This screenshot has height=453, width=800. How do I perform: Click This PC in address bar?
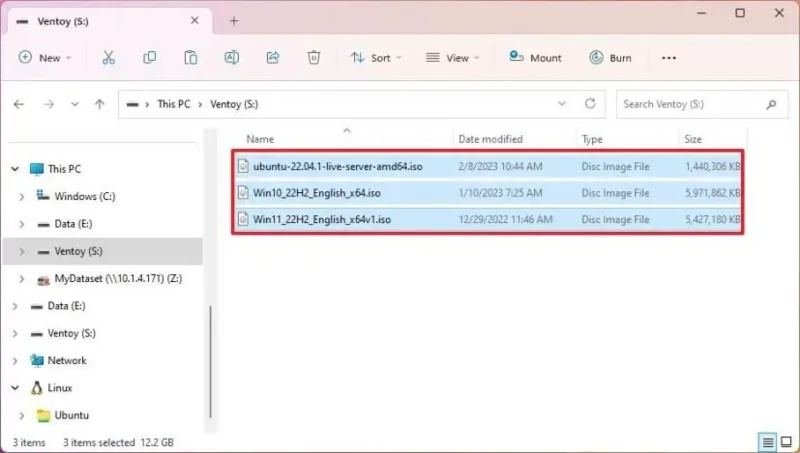pyautogui.click(x=173, y=104)
